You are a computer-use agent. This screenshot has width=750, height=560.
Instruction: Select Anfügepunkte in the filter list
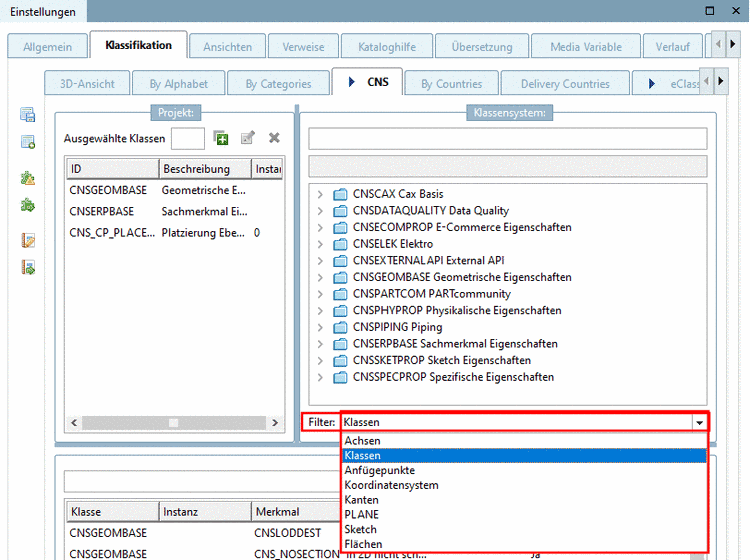[525, 470]
